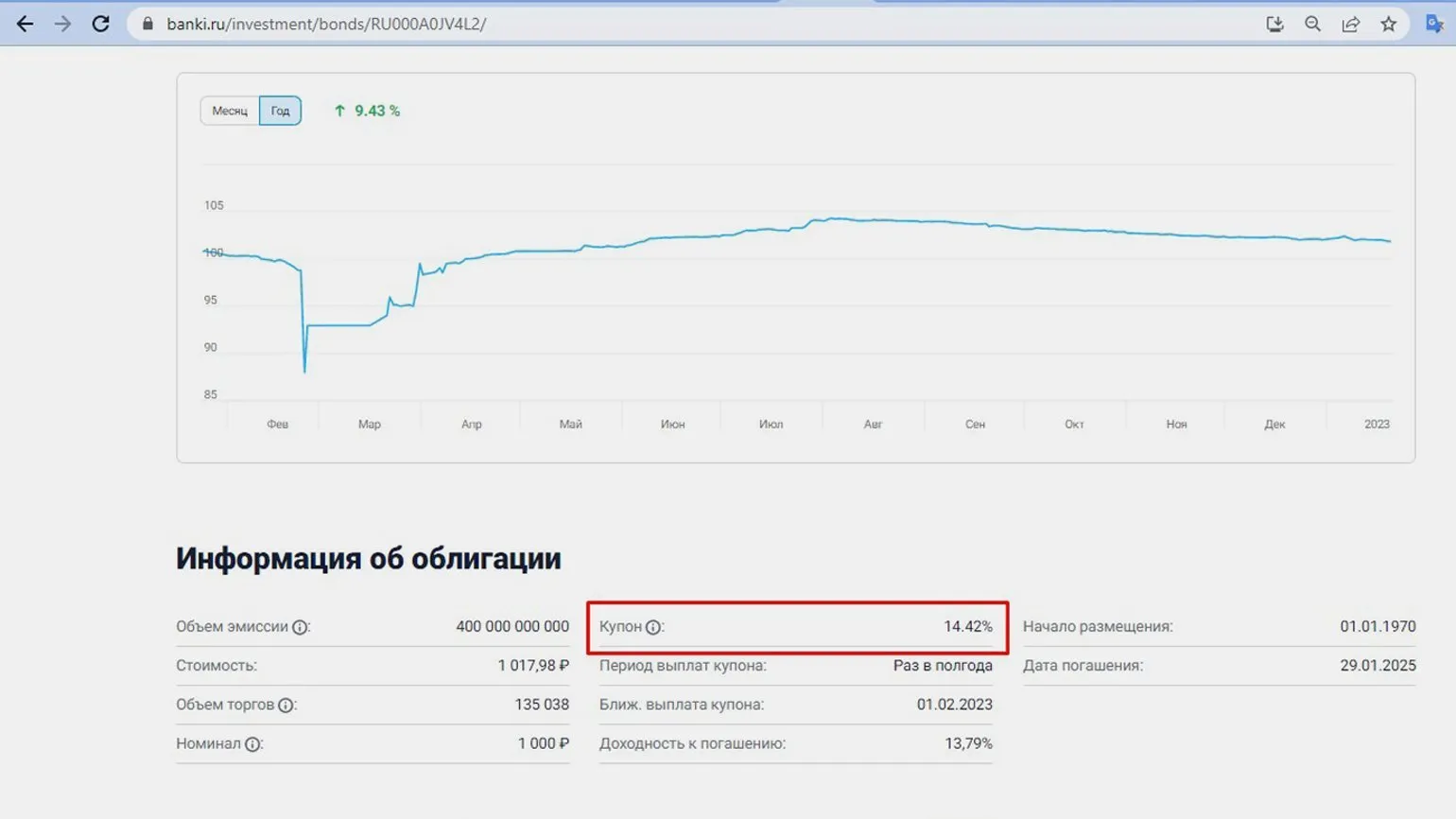
Task: Open the zoom magnifier icon
Action: [1312, 24]
